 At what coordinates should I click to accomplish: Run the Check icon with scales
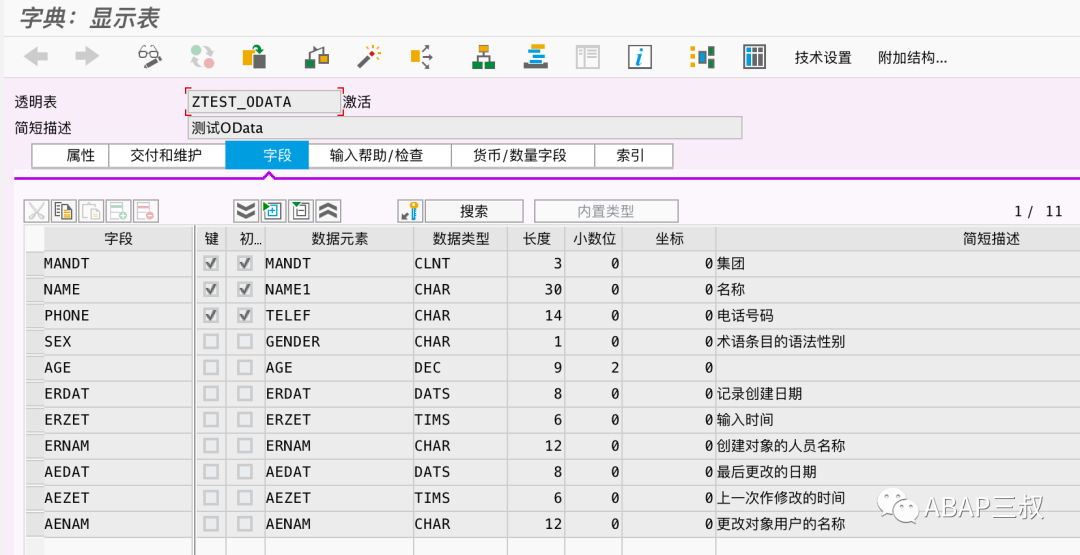pyautogui.click(x=317, y=56)
